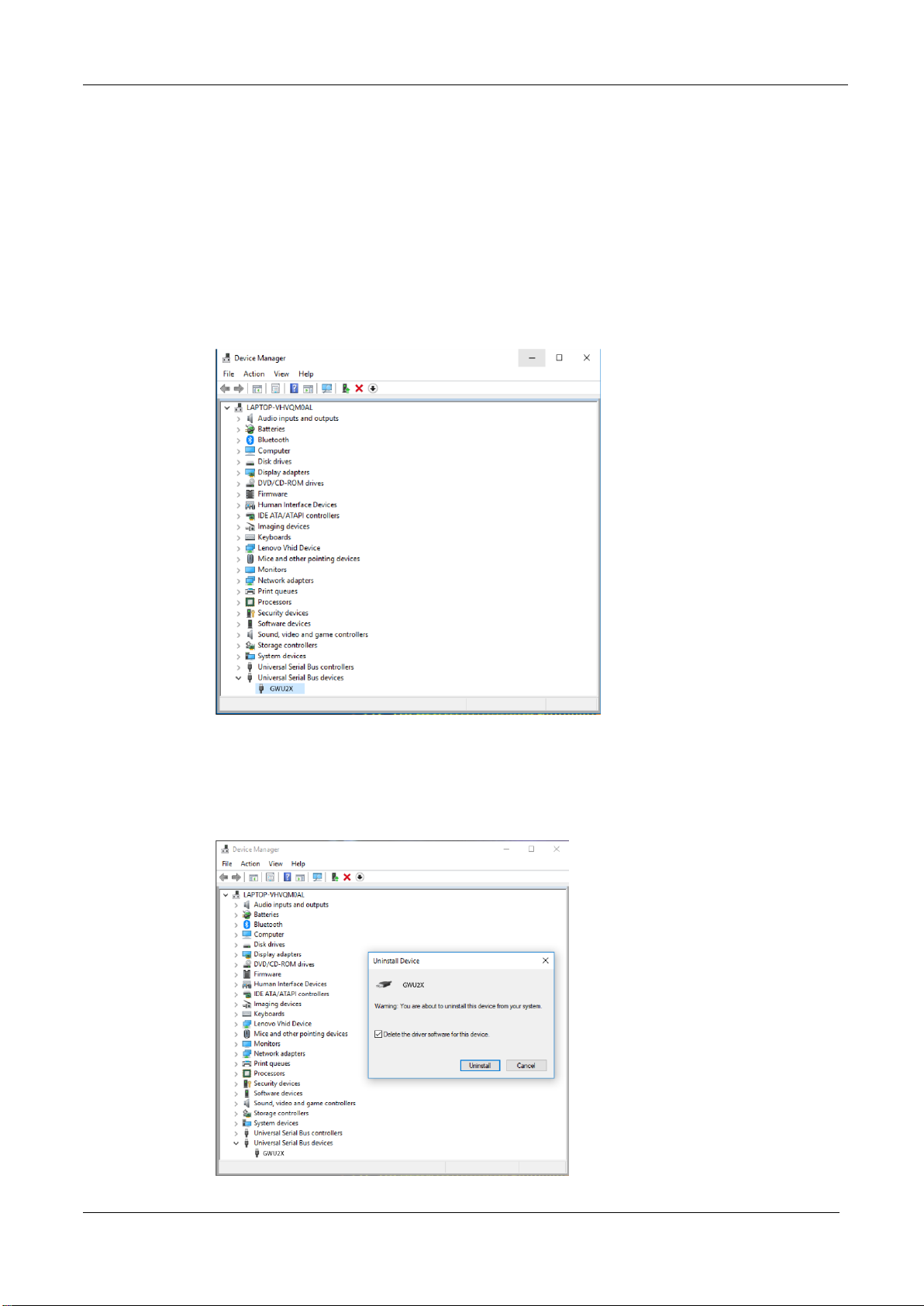
Task: Click Cancel in Uninstall Device dialog
Action: coord(526,1066)
